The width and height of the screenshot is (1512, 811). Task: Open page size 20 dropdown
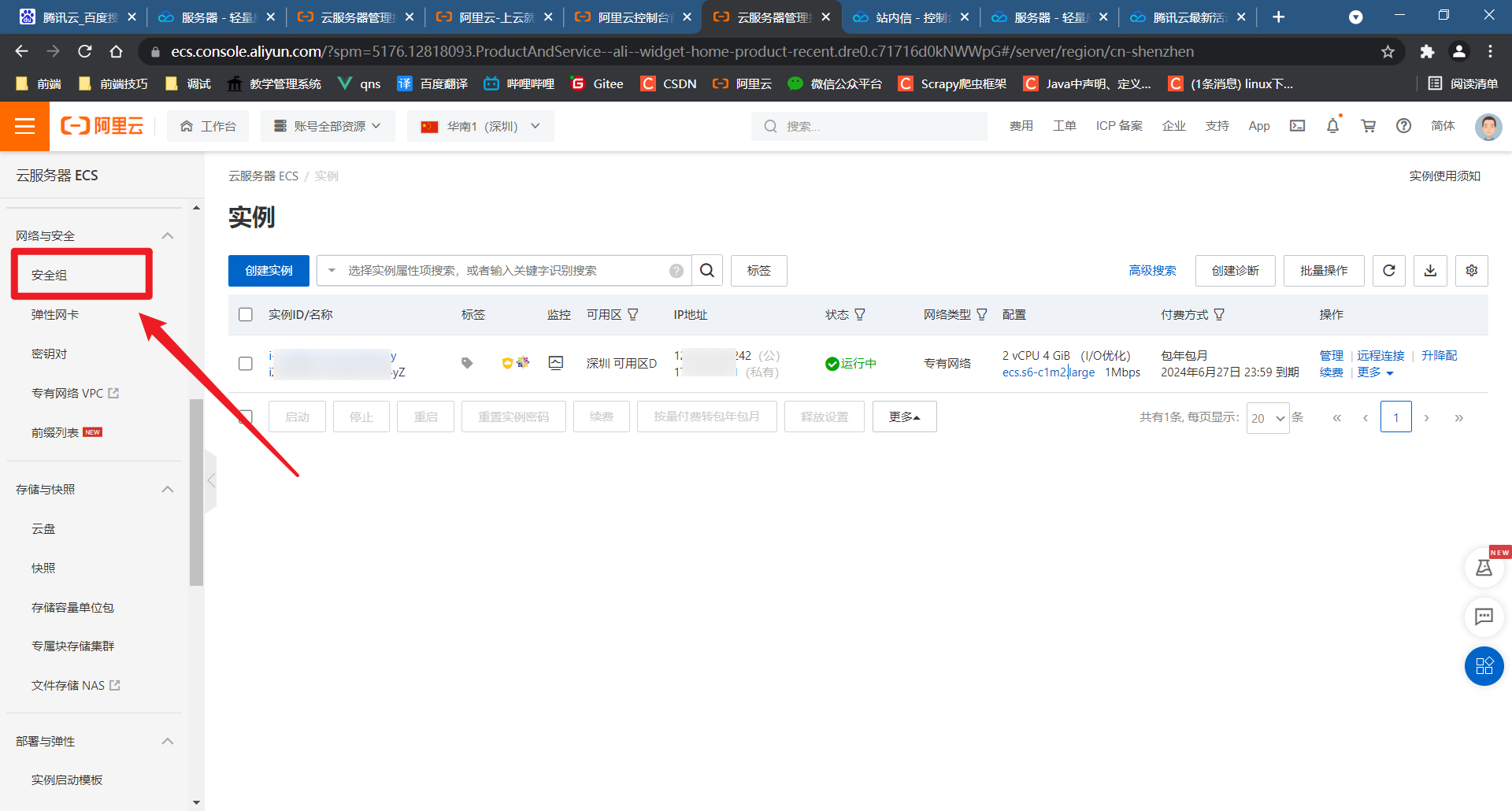(1268, 418)
